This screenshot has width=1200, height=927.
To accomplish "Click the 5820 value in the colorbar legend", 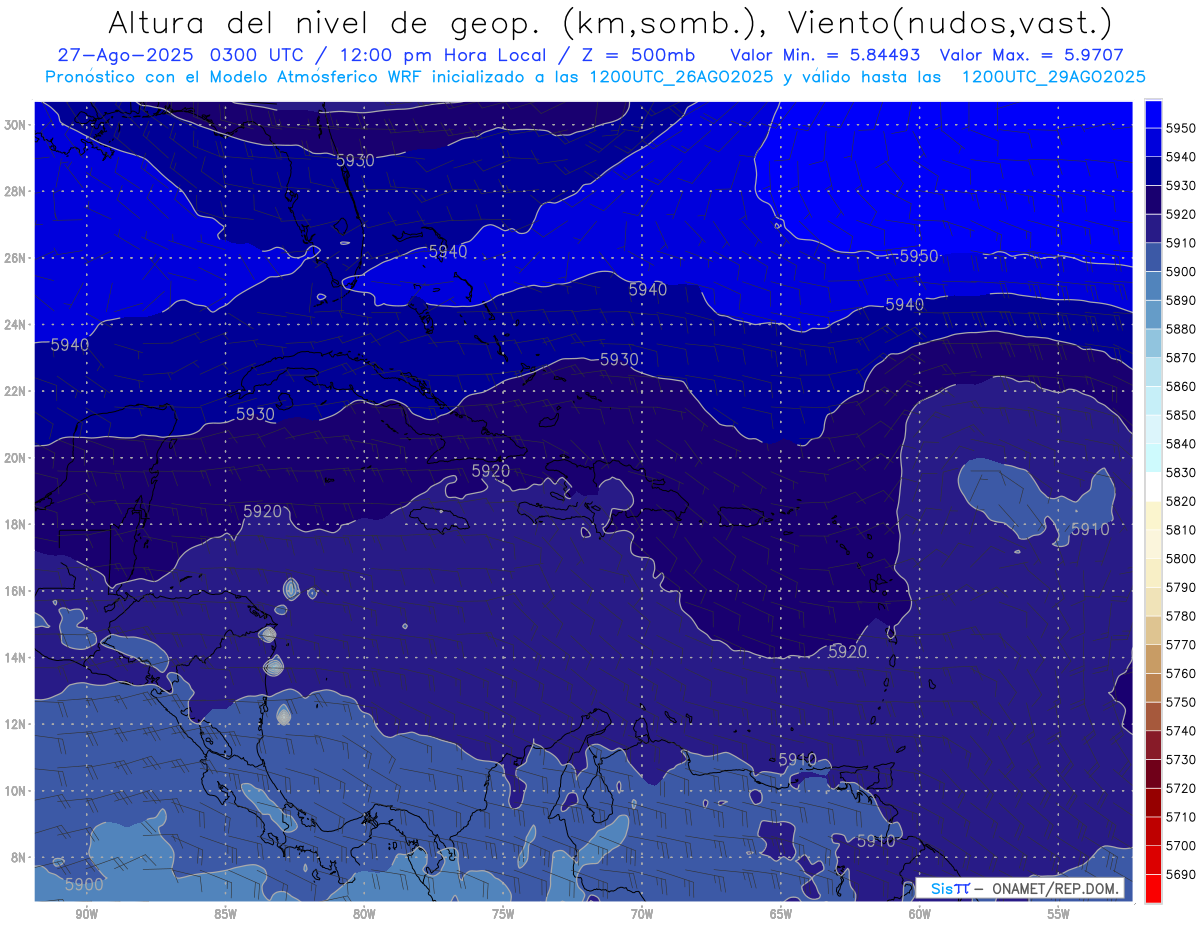I will coord(1181,501).
